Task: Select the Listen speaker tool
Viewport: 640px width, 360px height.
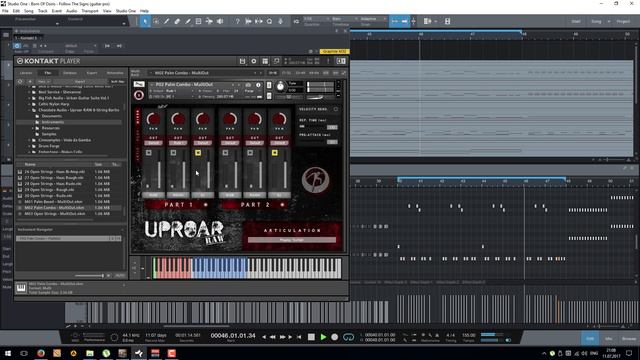Action: [220, 21]
